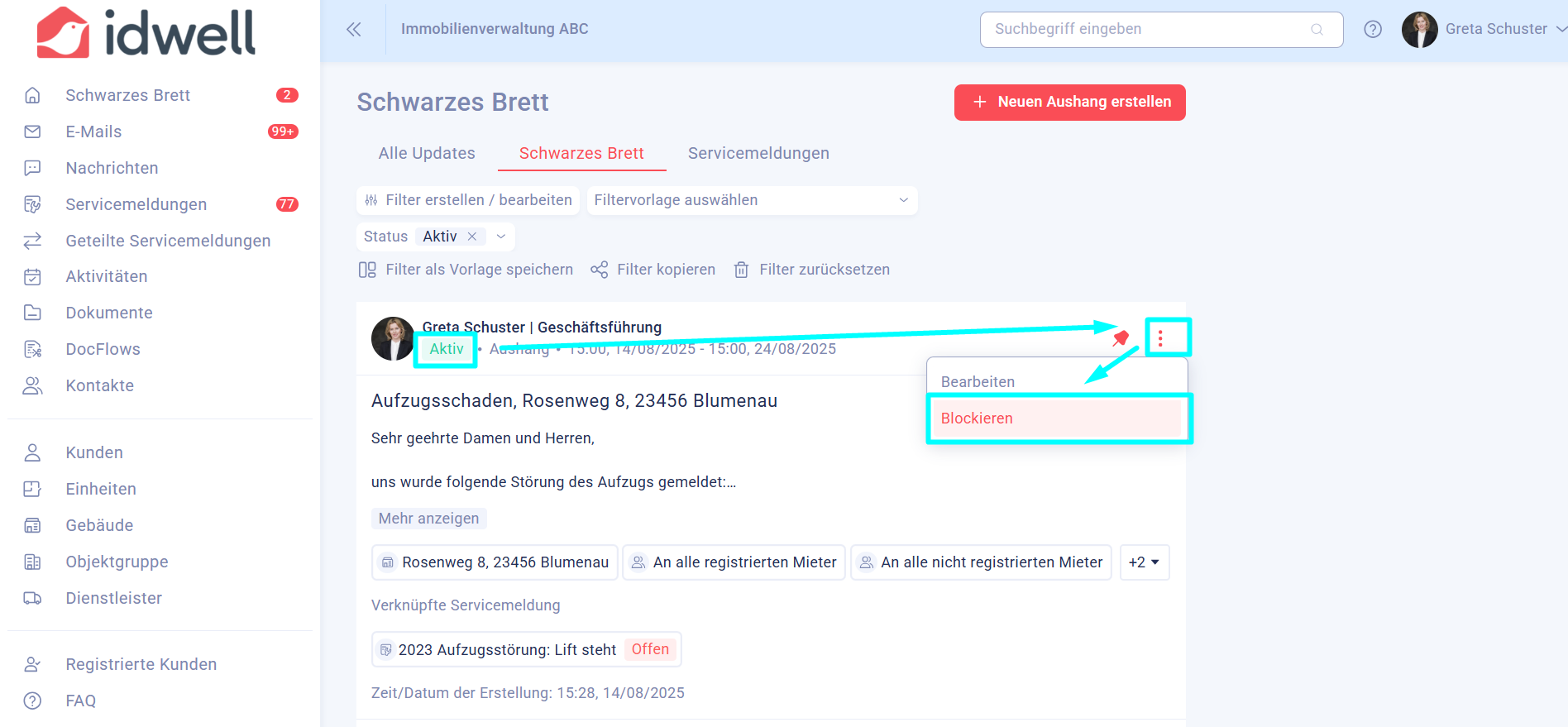Open Gebäude in the sidebar
Image resolution: width=1568 pixels, height=727 pixels.
(99, 525)
